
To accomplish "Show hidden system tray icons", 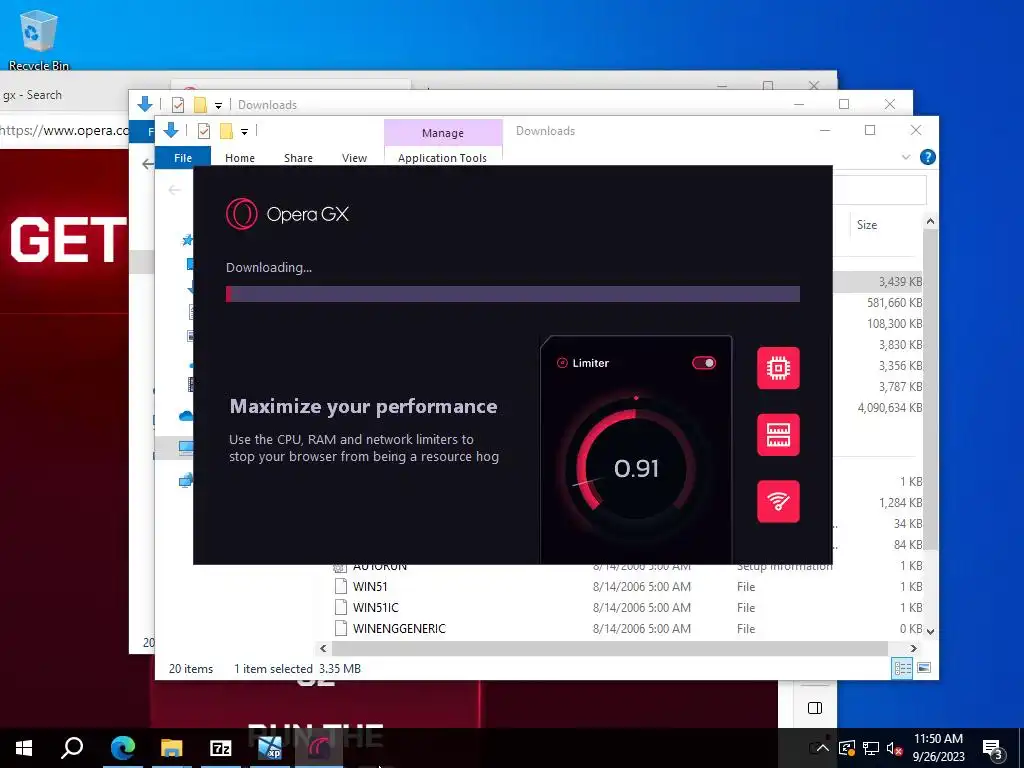I will 823,748.
